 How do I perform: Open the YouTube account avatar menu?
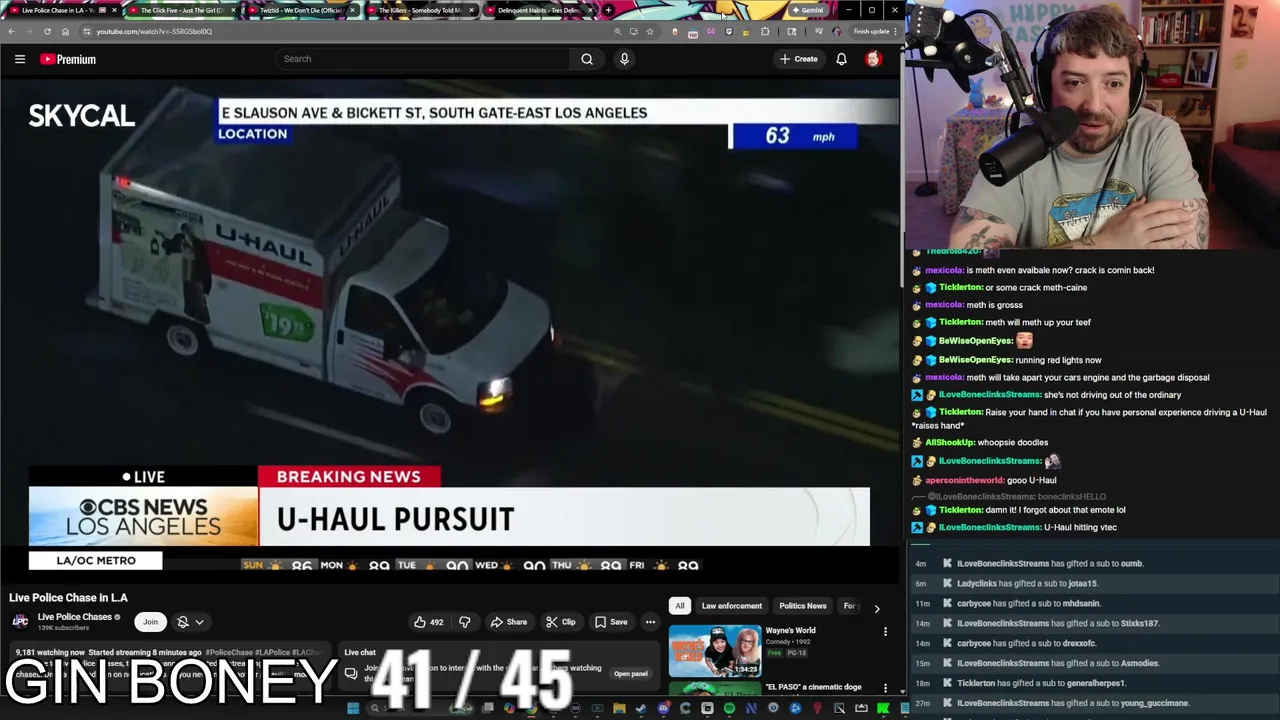click(873, 59)
